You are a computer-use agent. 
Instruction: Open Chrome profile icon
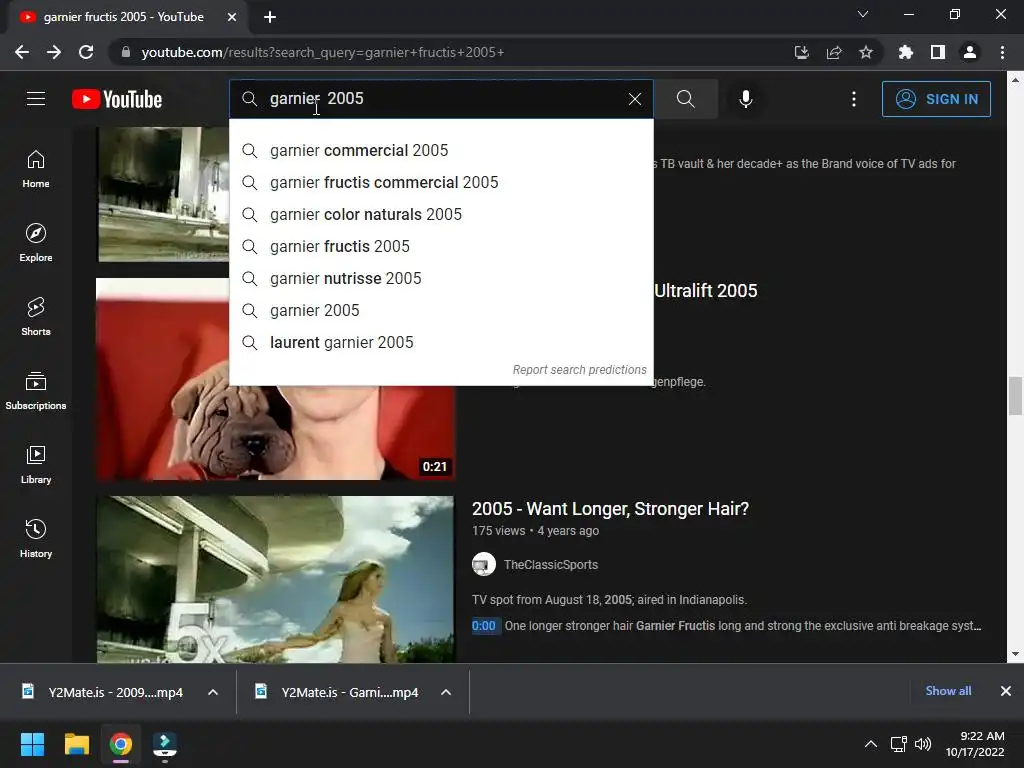[x=970, y=52]
